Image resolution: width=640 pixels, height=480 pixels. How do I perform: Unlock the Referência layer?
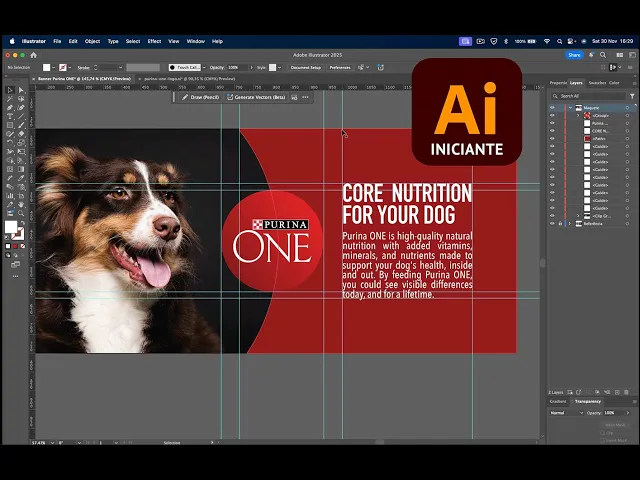[560, 224]
